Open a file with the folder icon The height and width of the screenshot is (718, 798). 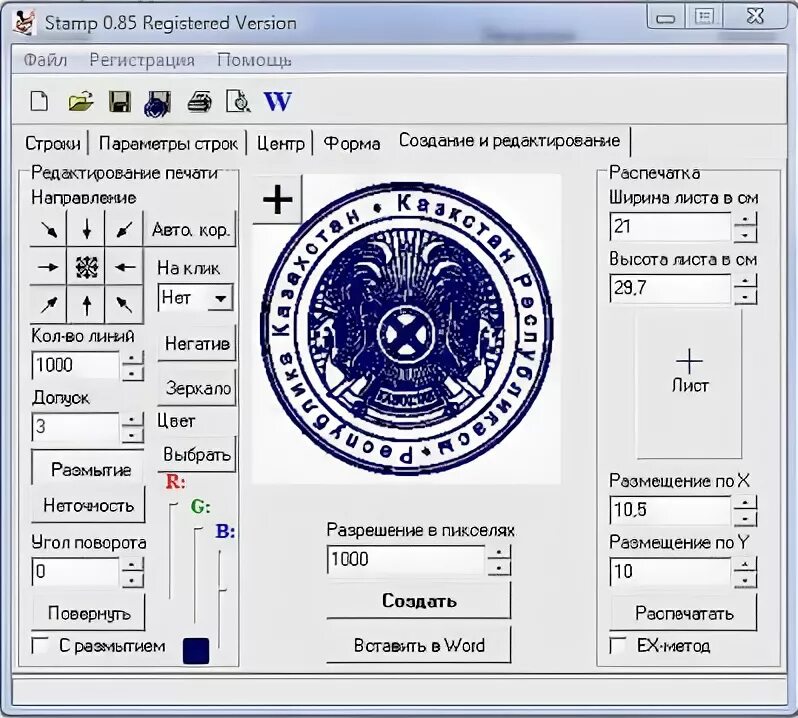80,101
